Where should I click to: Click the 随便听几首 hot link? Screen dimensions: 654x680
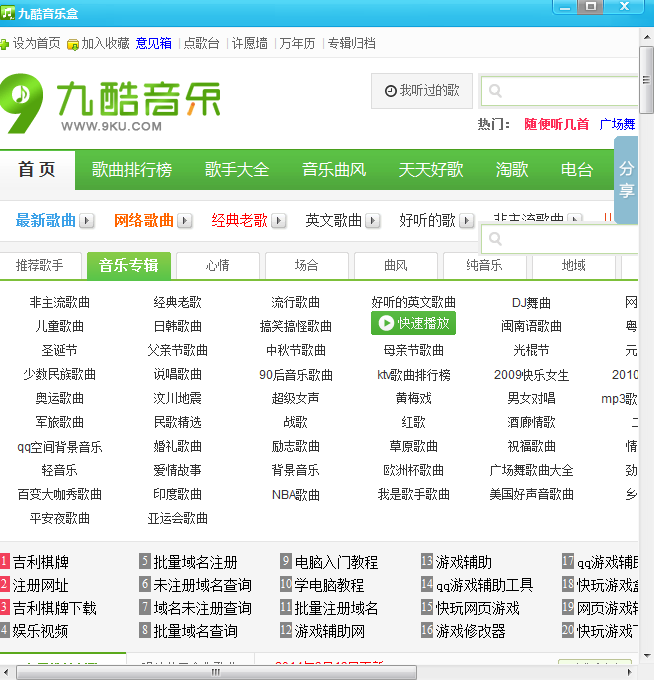click(556, 124)
